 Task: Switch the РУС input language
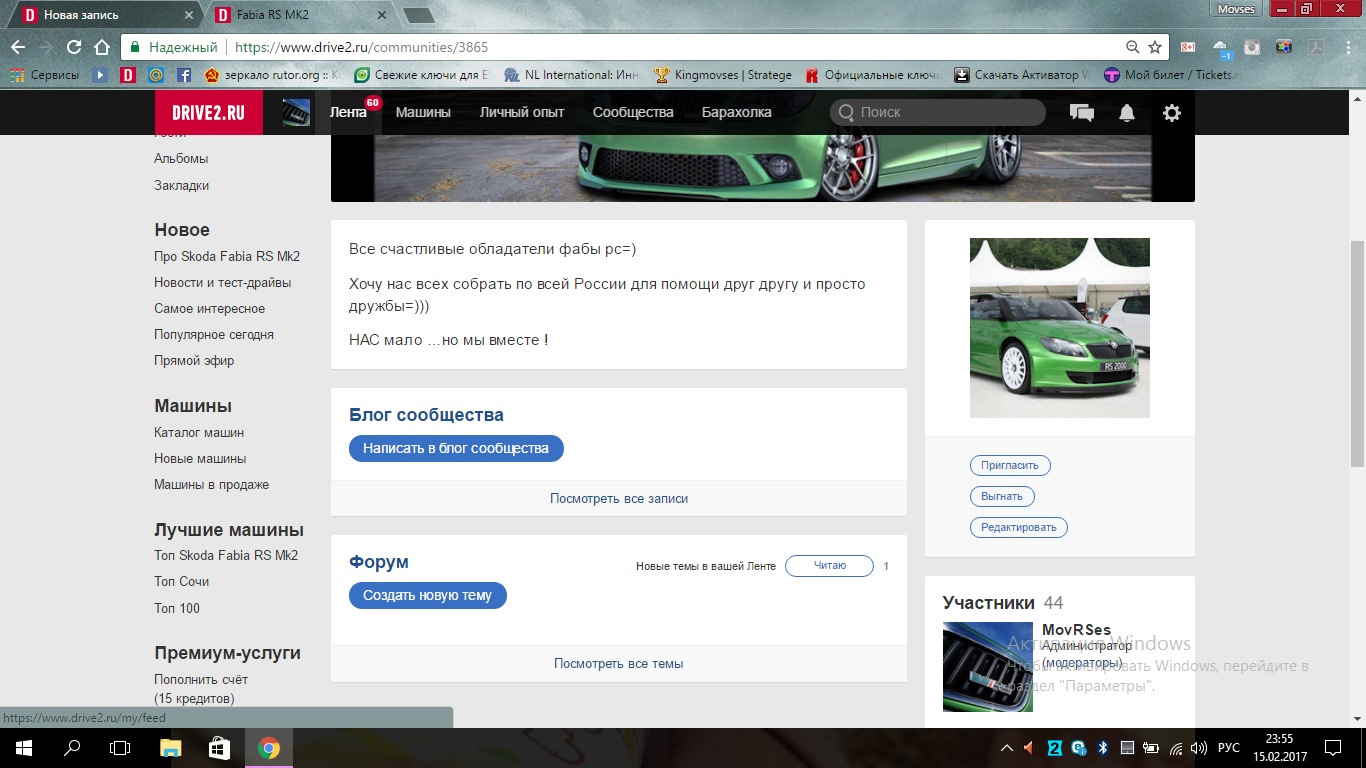[x=1229, y=748]
